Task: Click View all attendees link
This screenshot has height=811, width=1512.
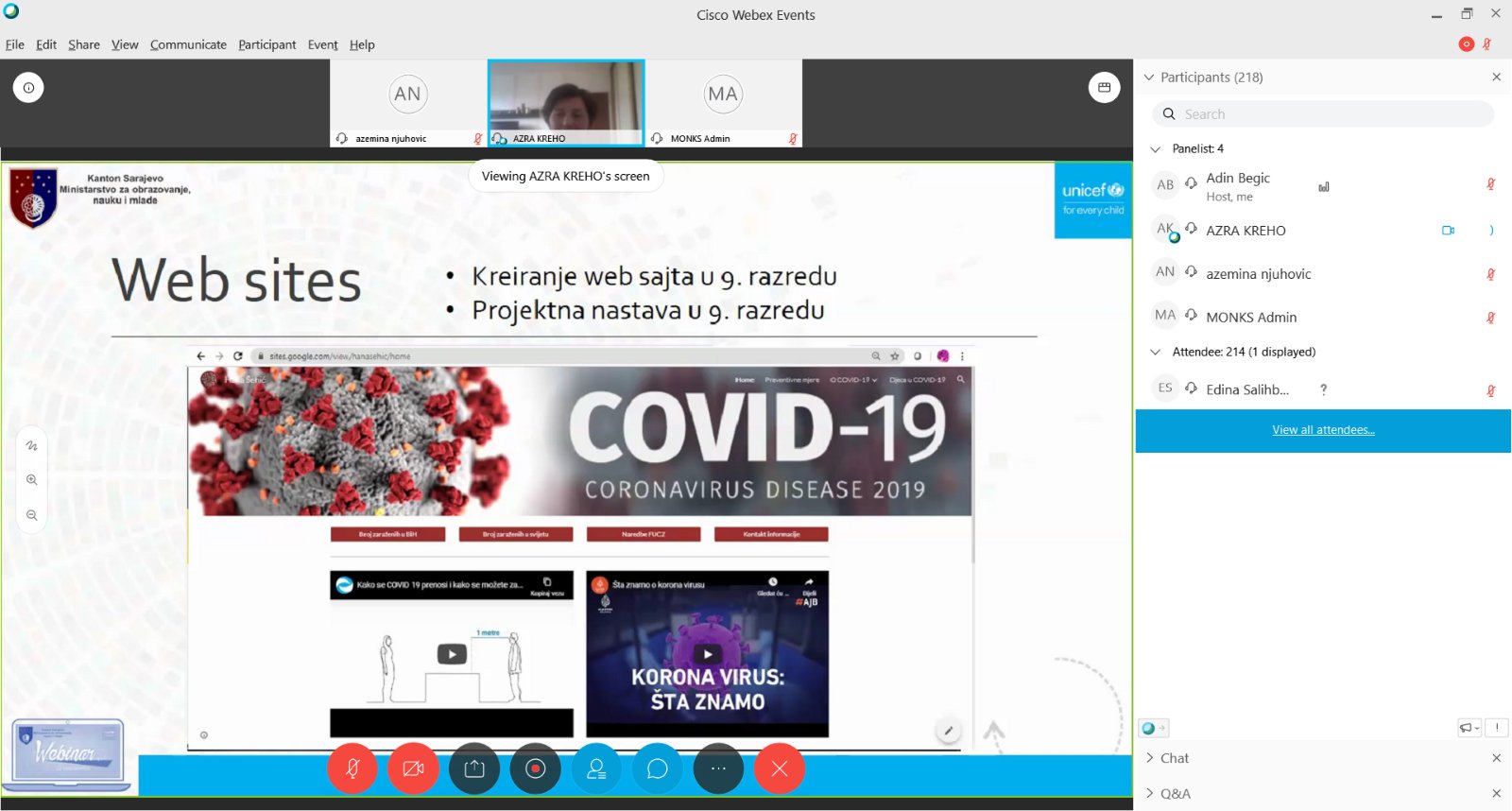Action: pyautogui.click(x=1323, y=430)
